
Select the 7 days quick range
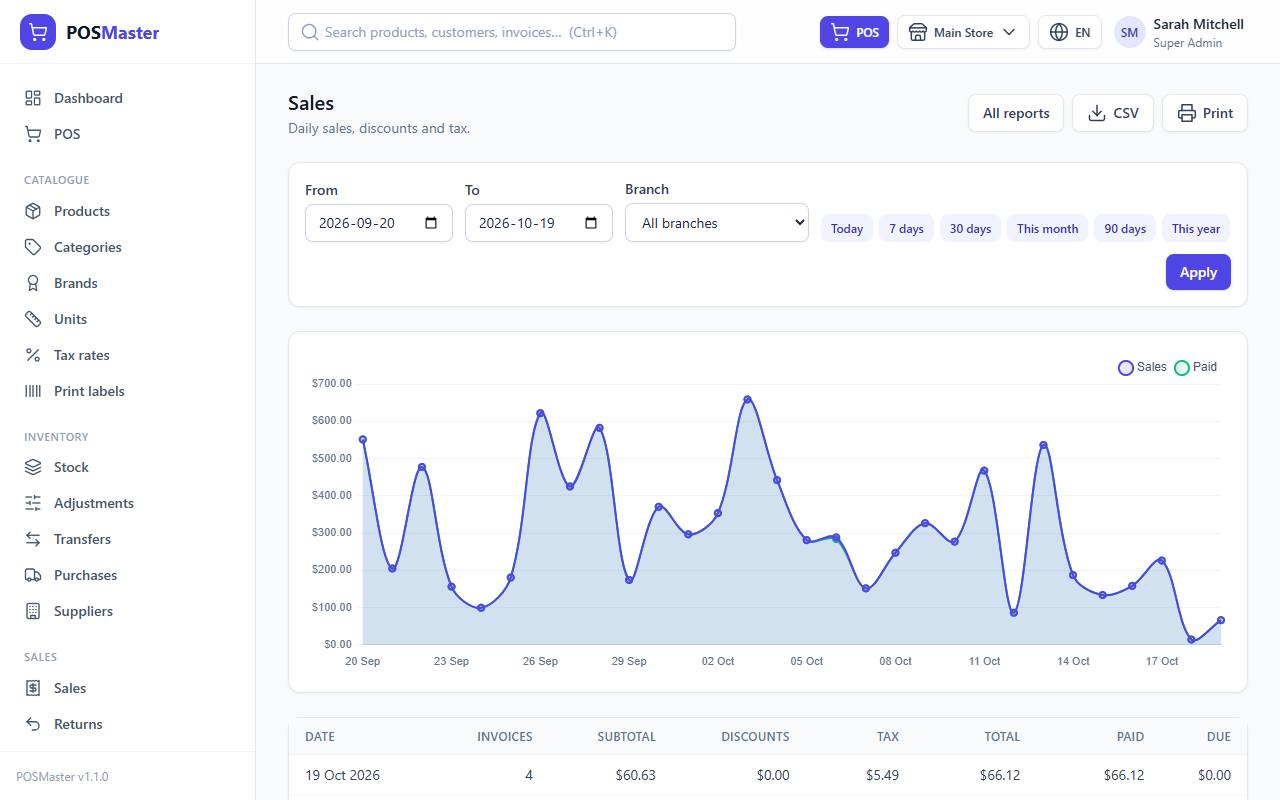click(906, 228)
